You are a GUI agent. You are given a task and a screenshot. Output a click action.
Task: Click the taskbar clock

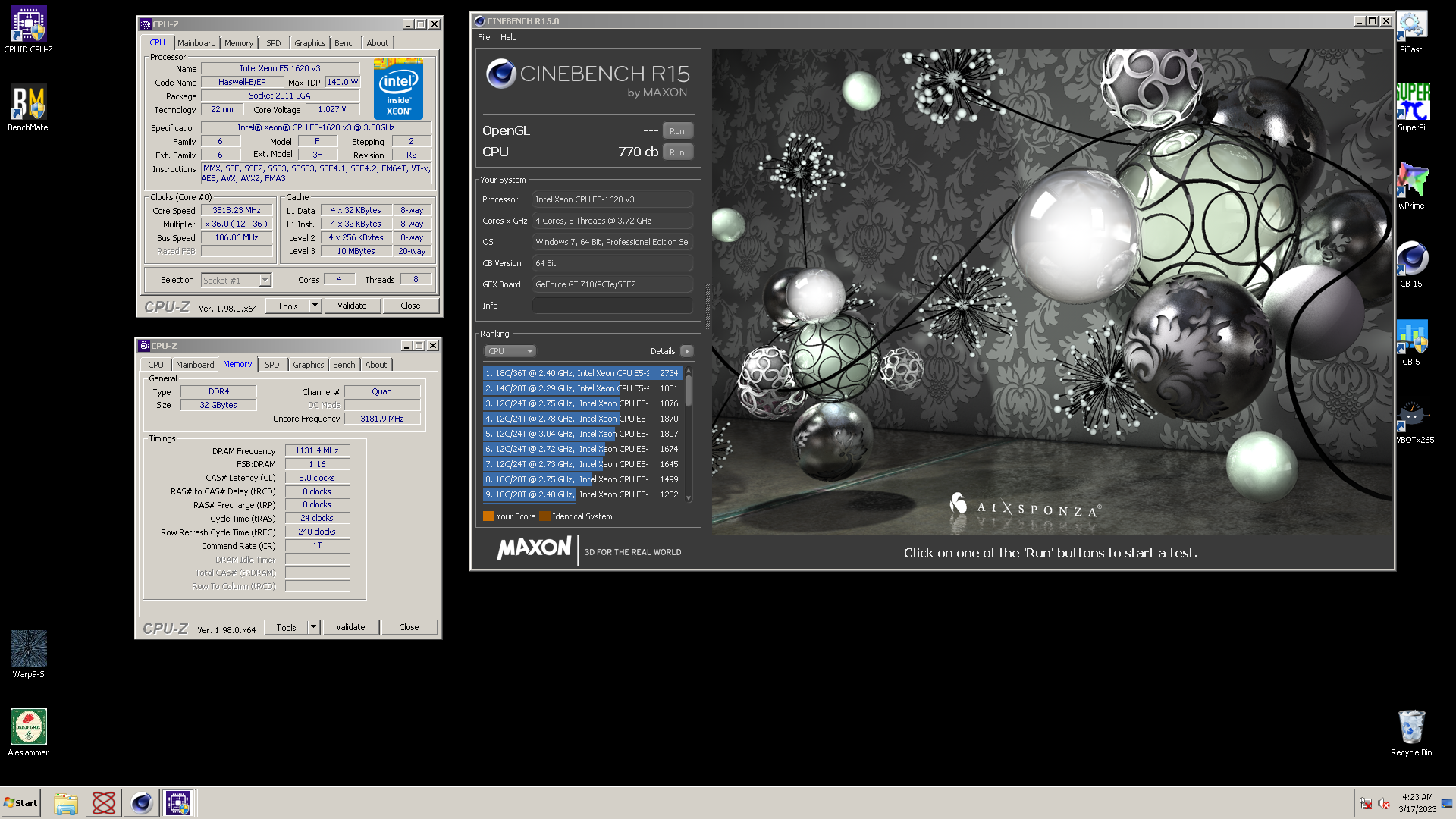[x=1417, y=803]
